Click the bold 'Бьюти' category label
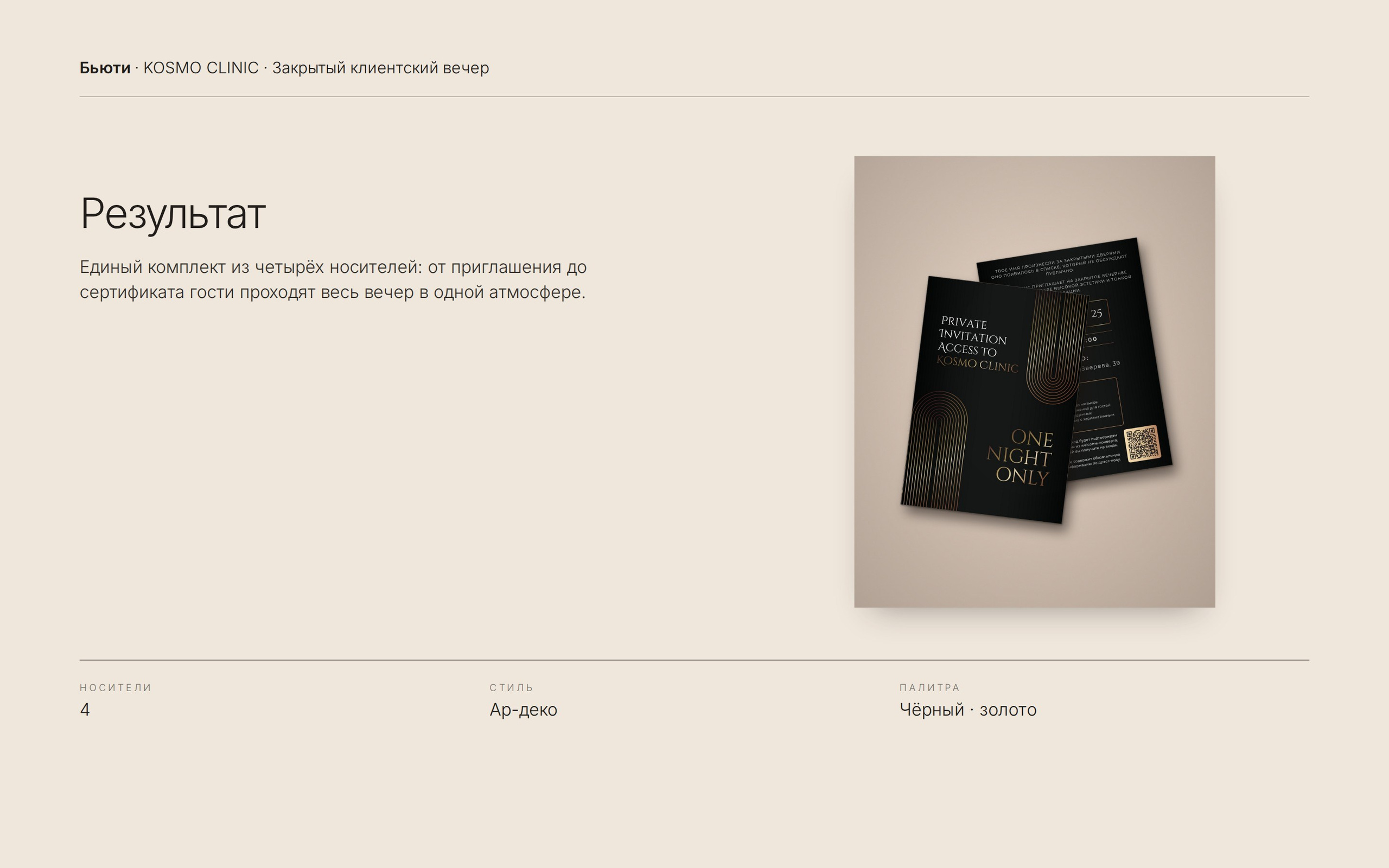The width and height of the screenshot is (1389, 868). (x=105, y=68)
